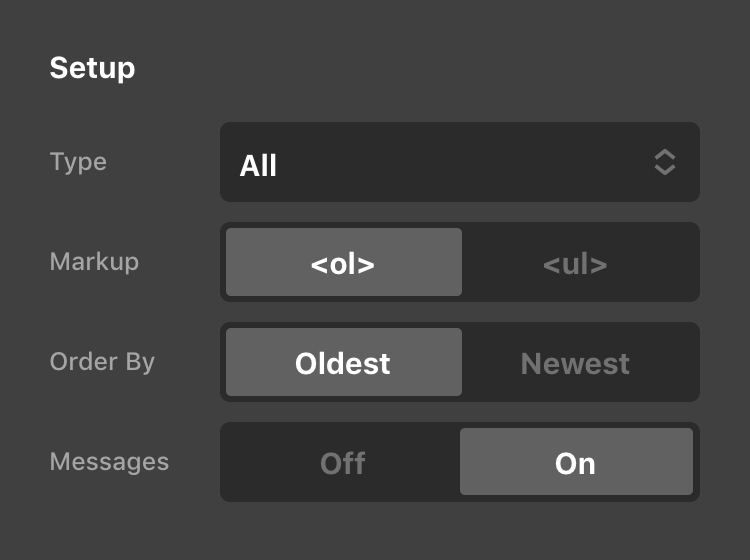Screen dimensions: 750x560
Task: Use ordered list tag for markup
Action: [x=343, y=263]
